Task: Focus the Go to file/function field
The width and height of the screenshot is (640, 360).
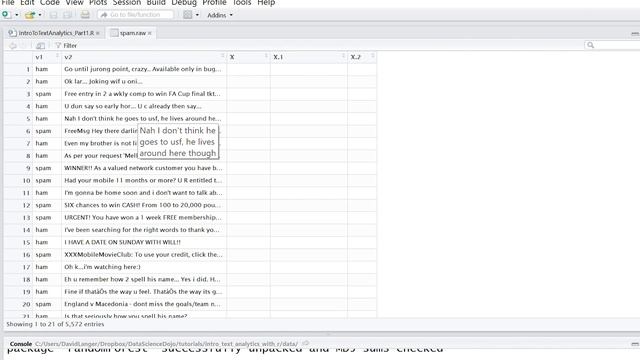Action: coord(136,15)
